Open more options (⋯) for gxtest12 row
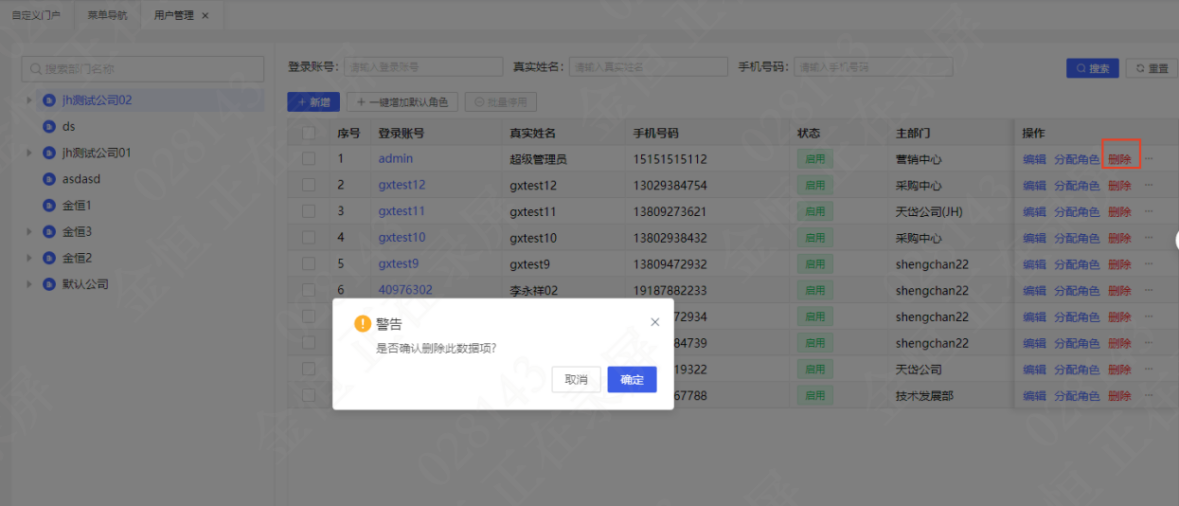 click(x=1148, y=185)
